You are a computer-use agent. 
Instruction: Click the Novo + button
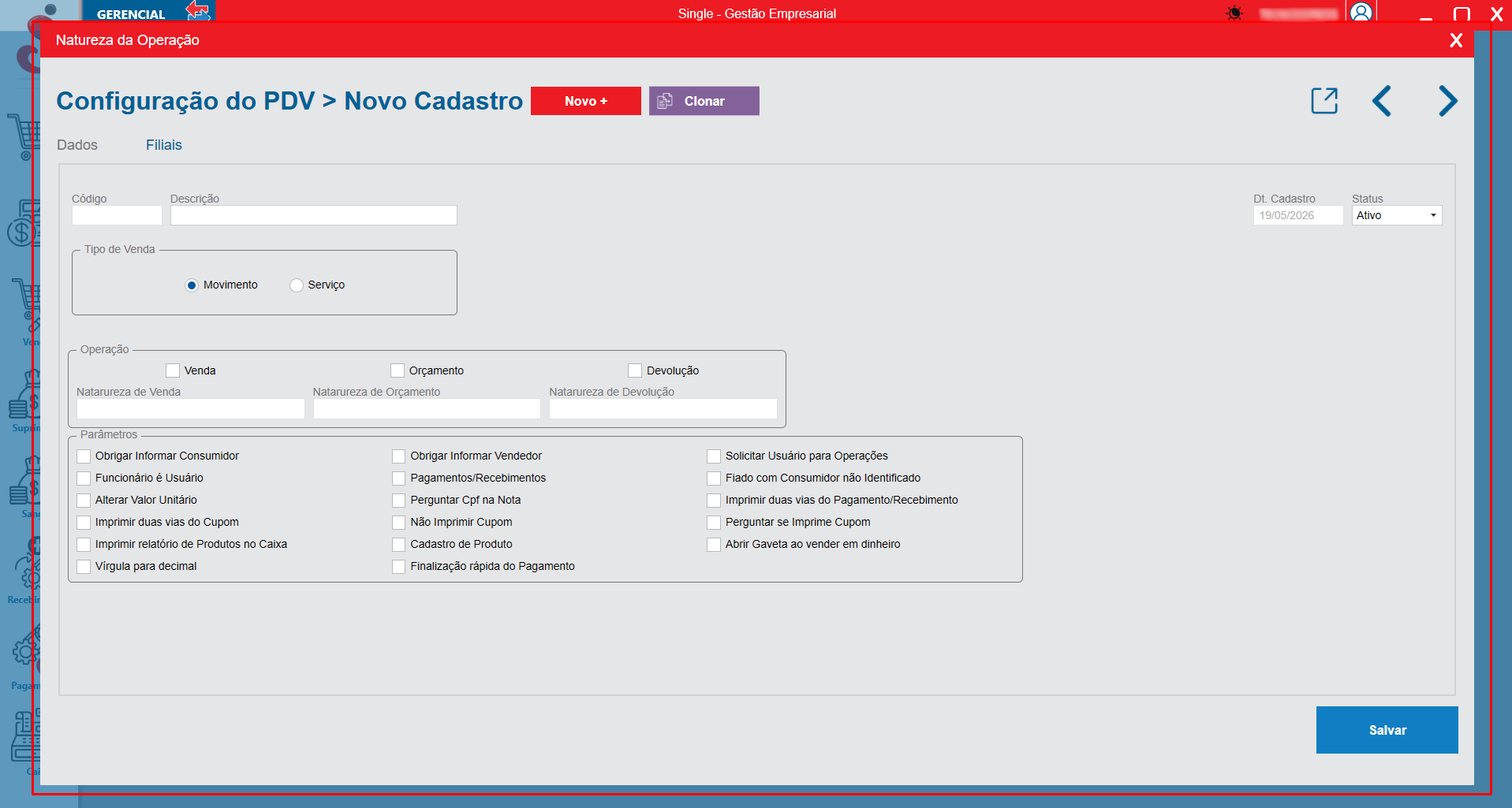click(586, 101)
